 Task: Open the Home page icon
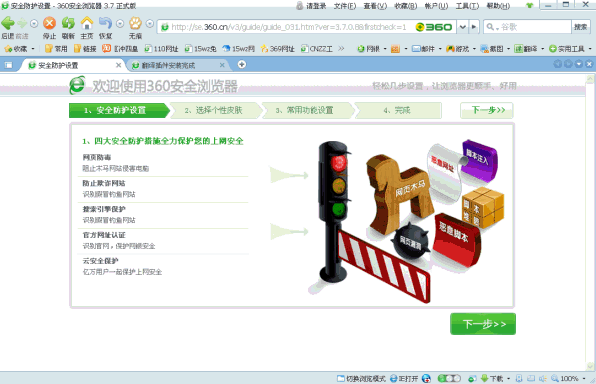click(x=87, y=24)
